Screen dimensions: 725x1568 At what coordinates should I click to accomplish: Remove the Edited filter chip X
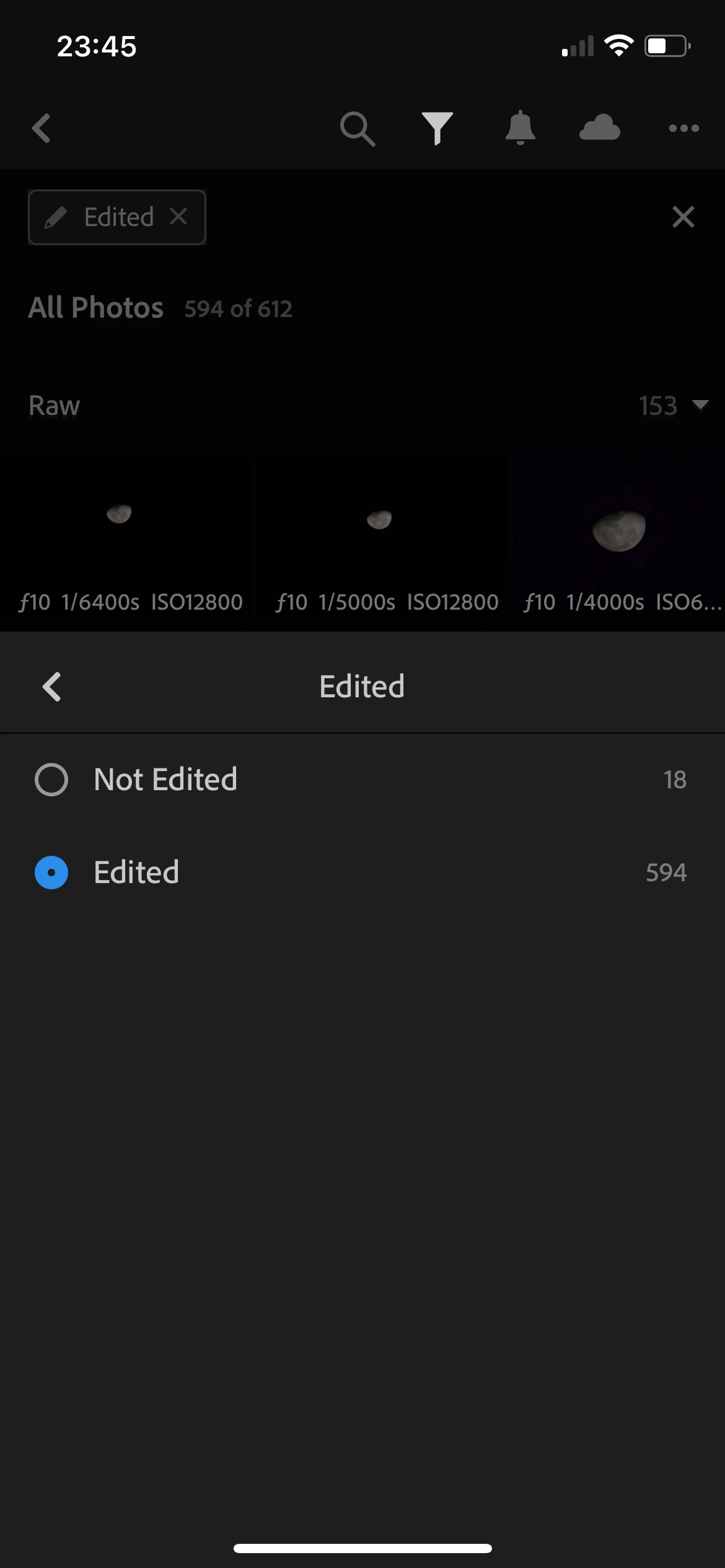click(x=178, y=217)
